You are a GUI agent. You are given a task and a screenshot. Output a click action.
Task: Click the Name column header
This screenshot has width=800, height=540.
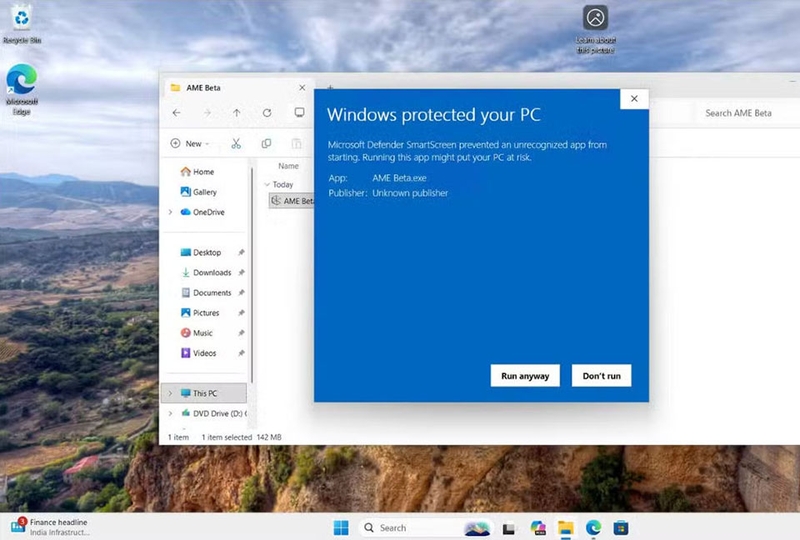click(x=288, y=166)
